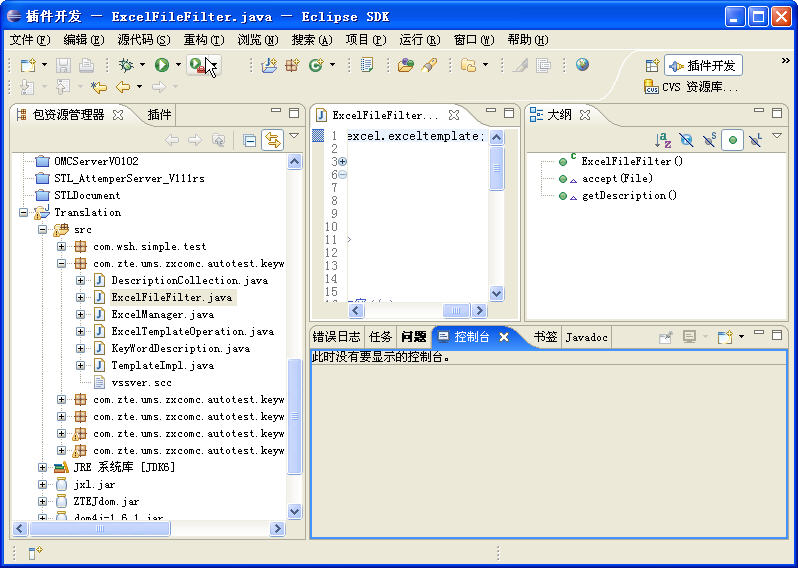
Task: Click the New wizard icon in main toolbar
Action: point(28,65)
